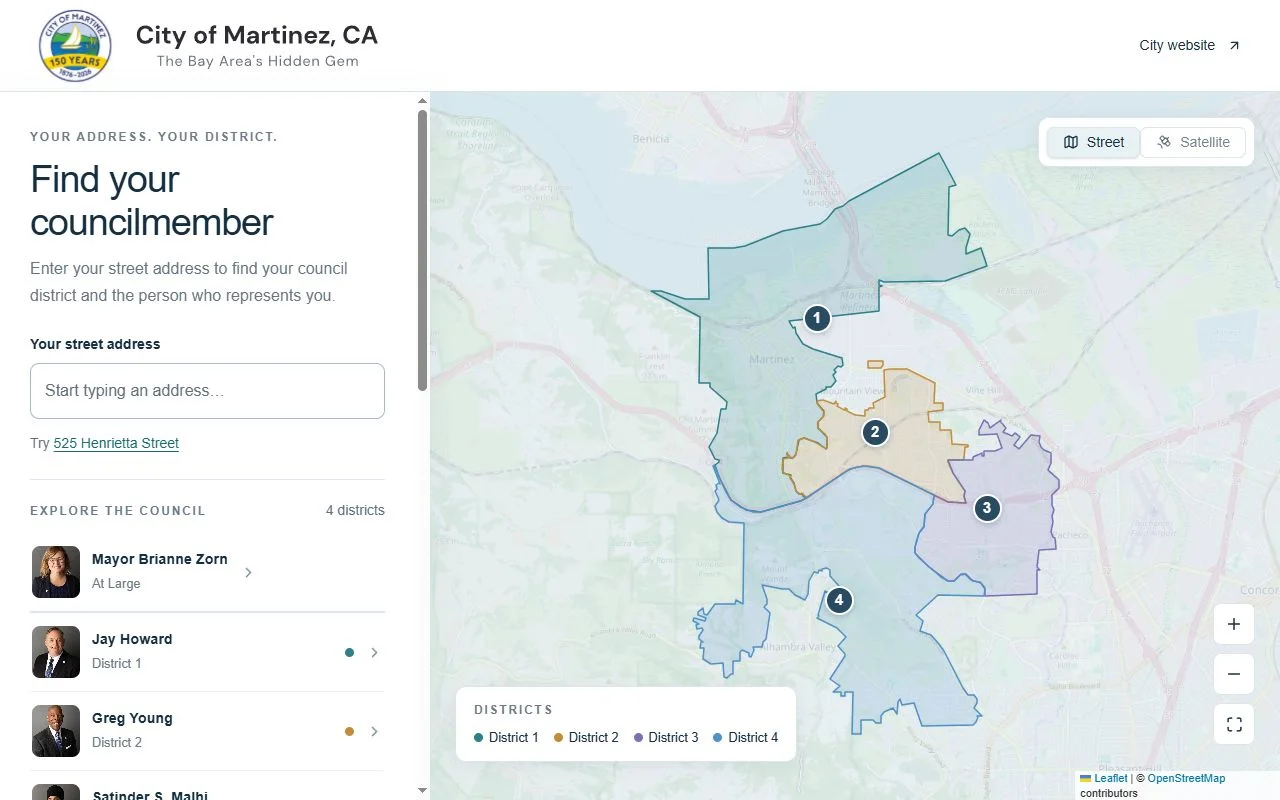This screenshot has width=1280, height=800.
Task: Open the City website link
Action: tap(1190, 45)
